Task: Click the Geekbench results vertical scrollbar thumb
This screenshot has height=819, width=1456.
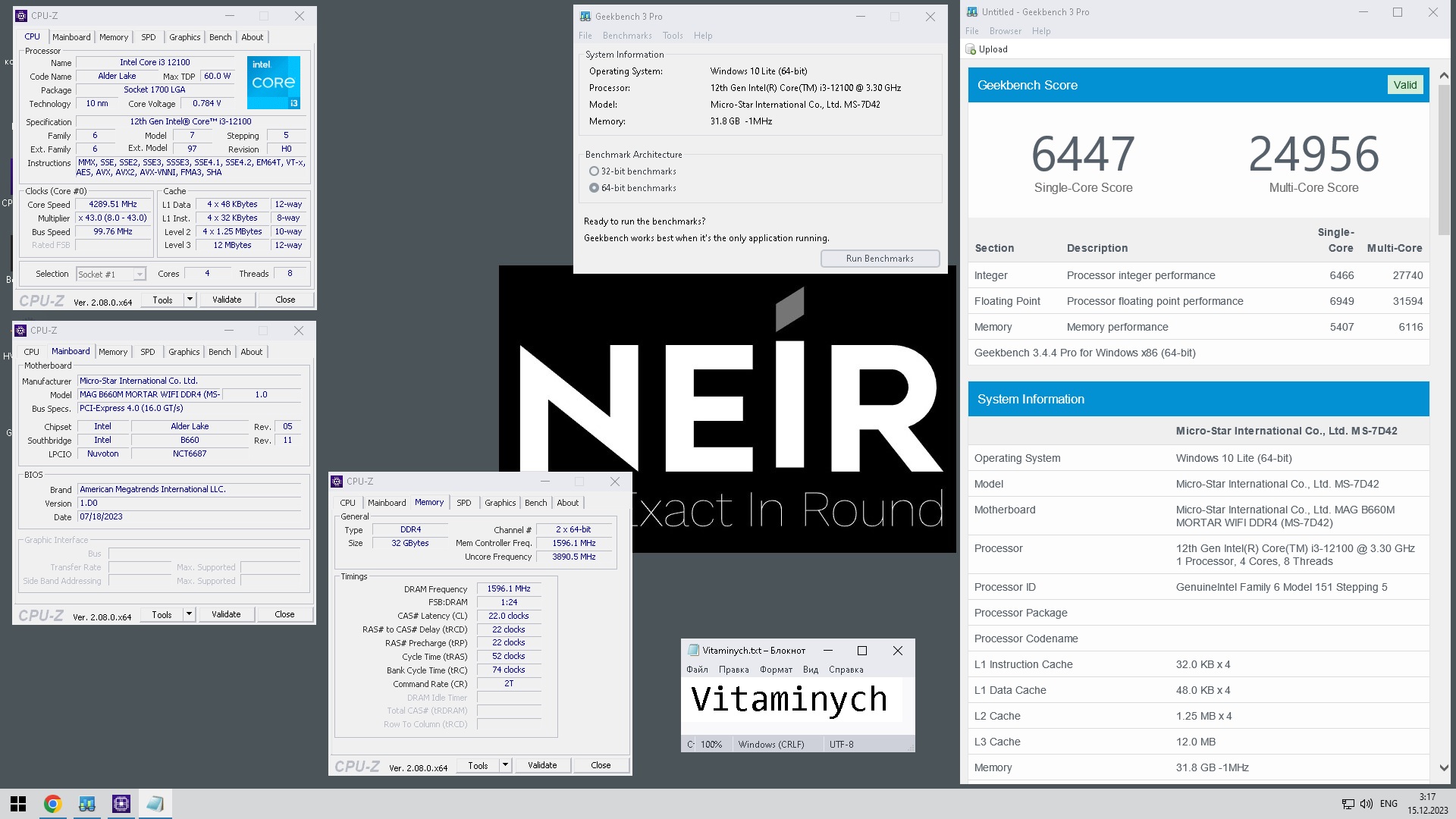Action: [1443, 159]
